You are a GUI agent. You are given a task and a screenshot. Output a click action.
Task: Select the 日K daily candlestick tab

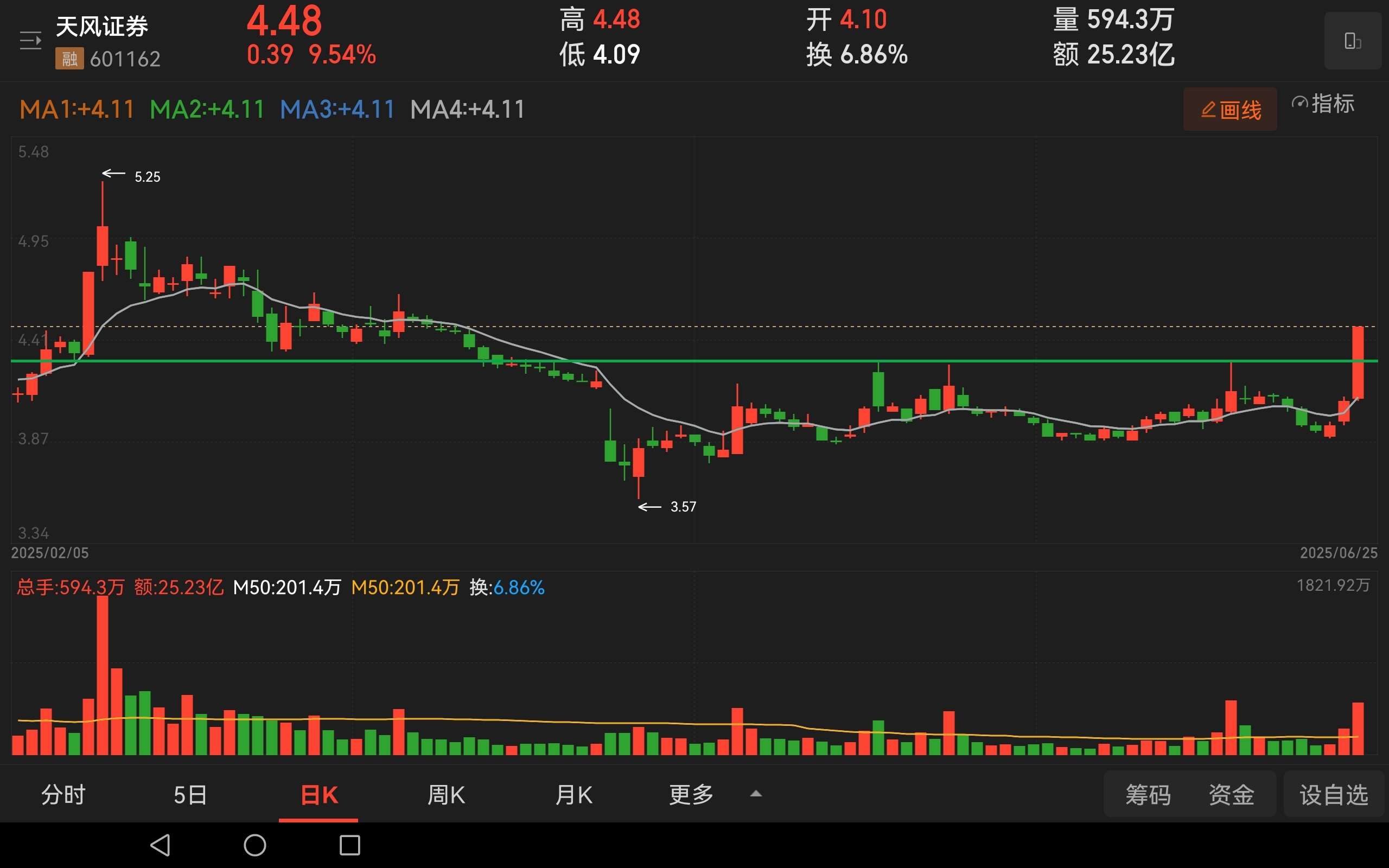click(319, 795)
